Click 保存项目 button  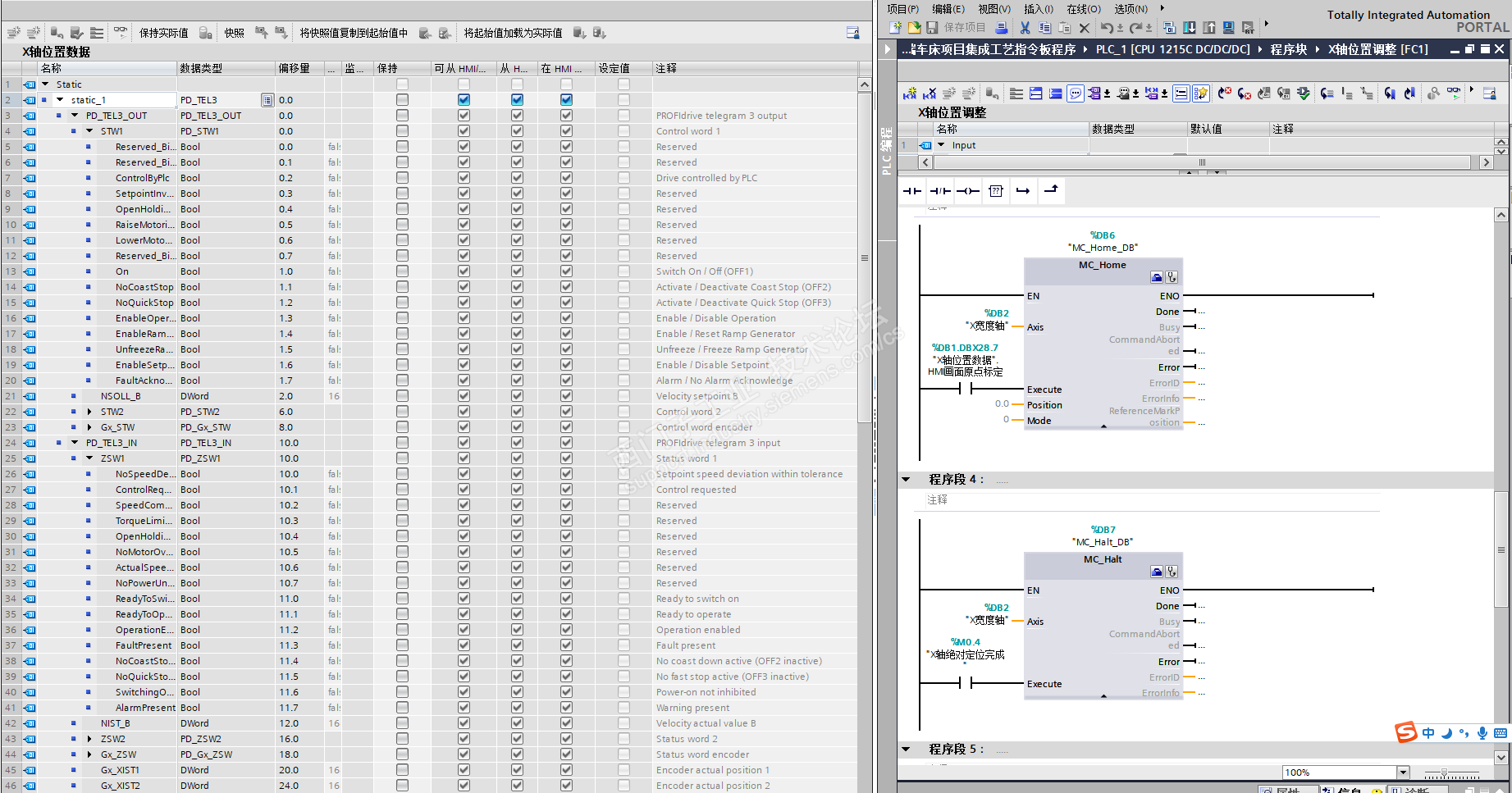956,28
